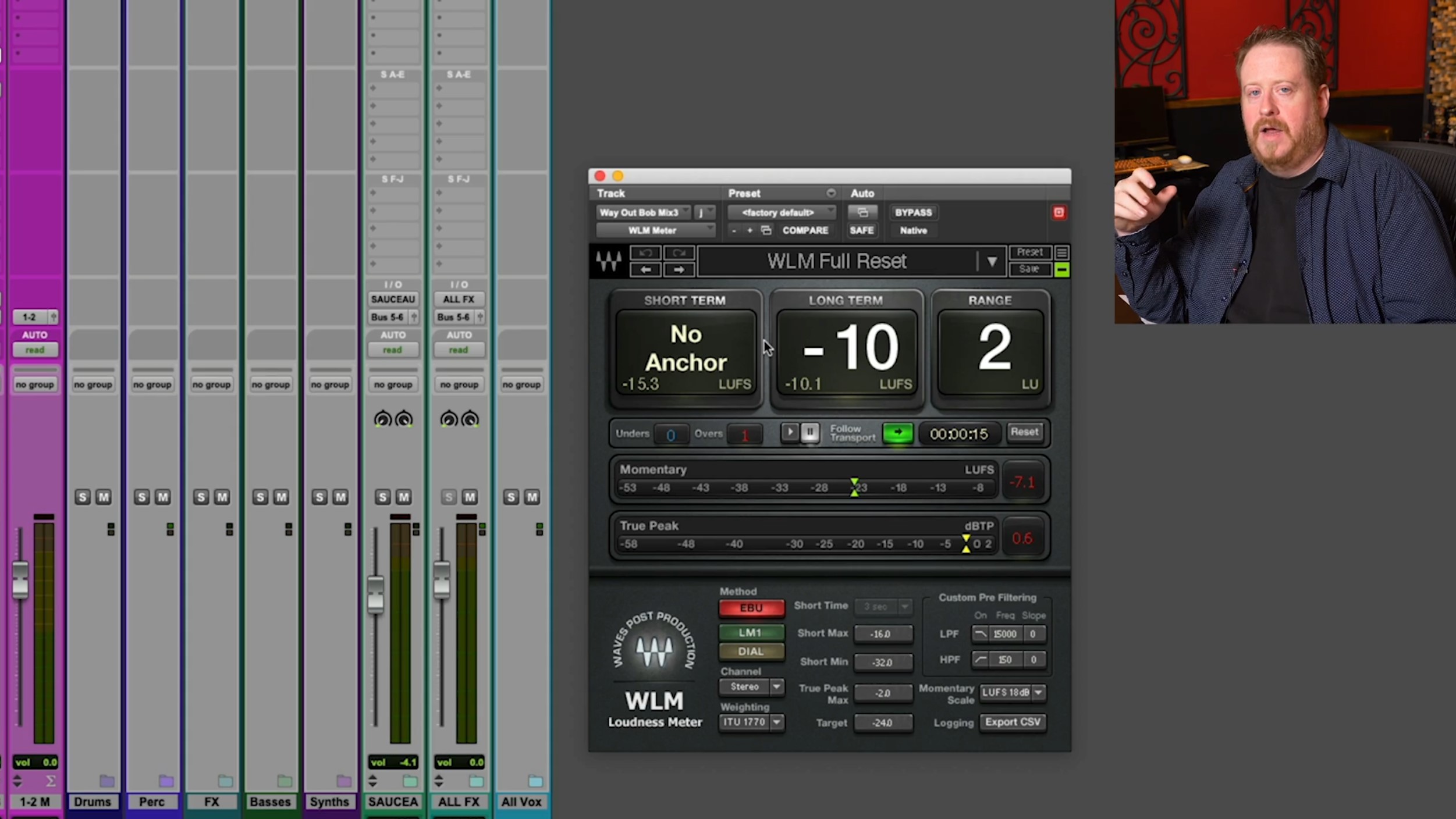Mute the Drums track
The image size is (1456, 819).
point(104,497)
